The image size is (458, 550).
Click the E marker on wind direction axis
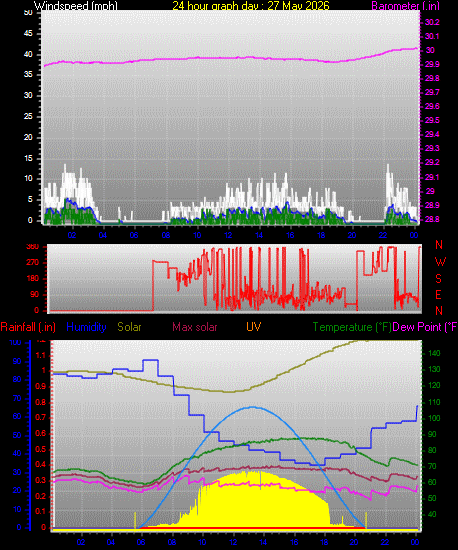pos(438,295)
